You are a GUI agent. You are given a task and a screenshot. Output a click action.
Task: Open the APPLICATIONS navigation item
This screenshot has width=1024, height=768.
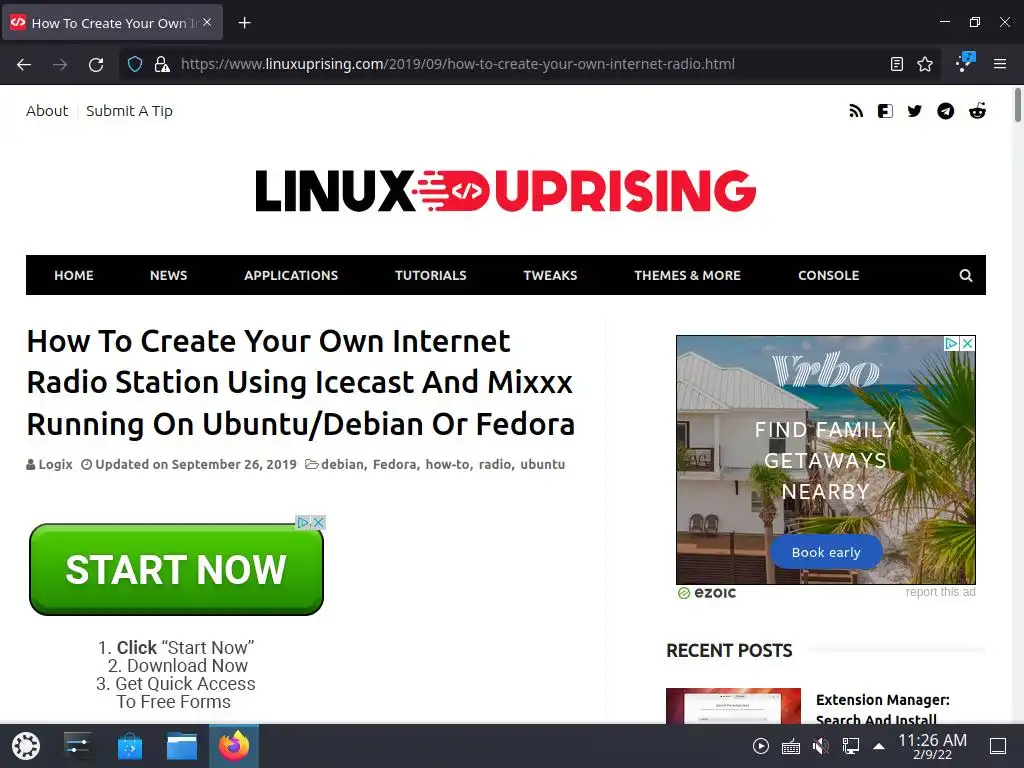click(x=291, y=276)
